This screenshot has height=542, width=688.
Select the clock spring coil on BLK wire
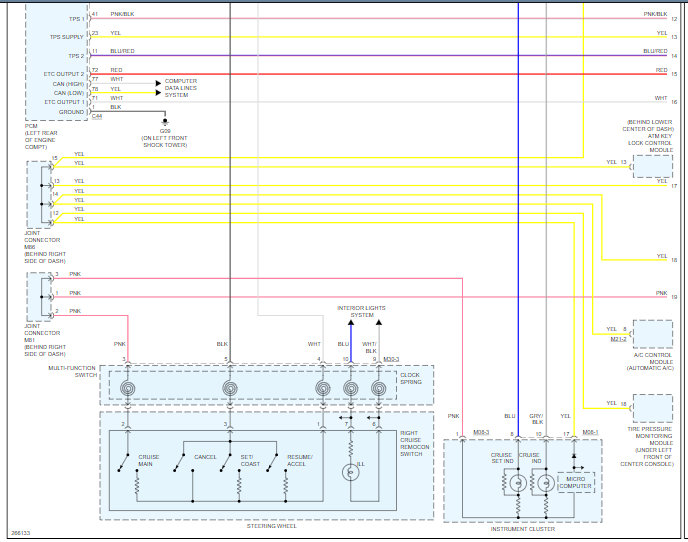pyautogui.click(x=230, y=388)
